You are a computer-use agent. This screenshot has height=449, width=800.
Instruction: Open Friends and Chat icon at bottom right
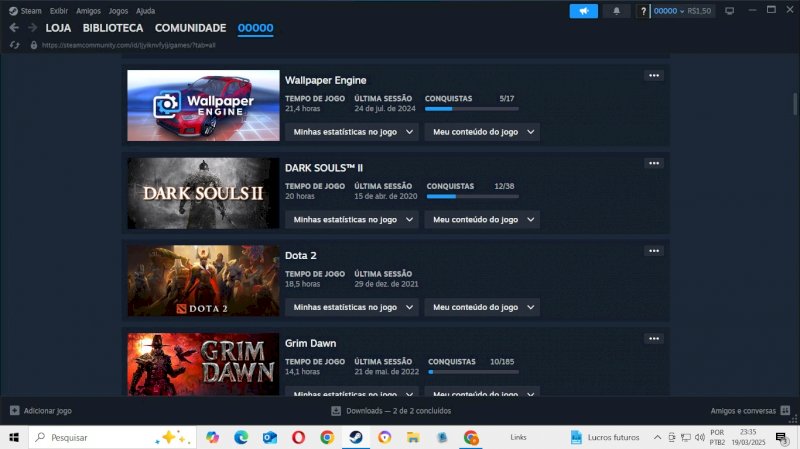tap(785, 410)
